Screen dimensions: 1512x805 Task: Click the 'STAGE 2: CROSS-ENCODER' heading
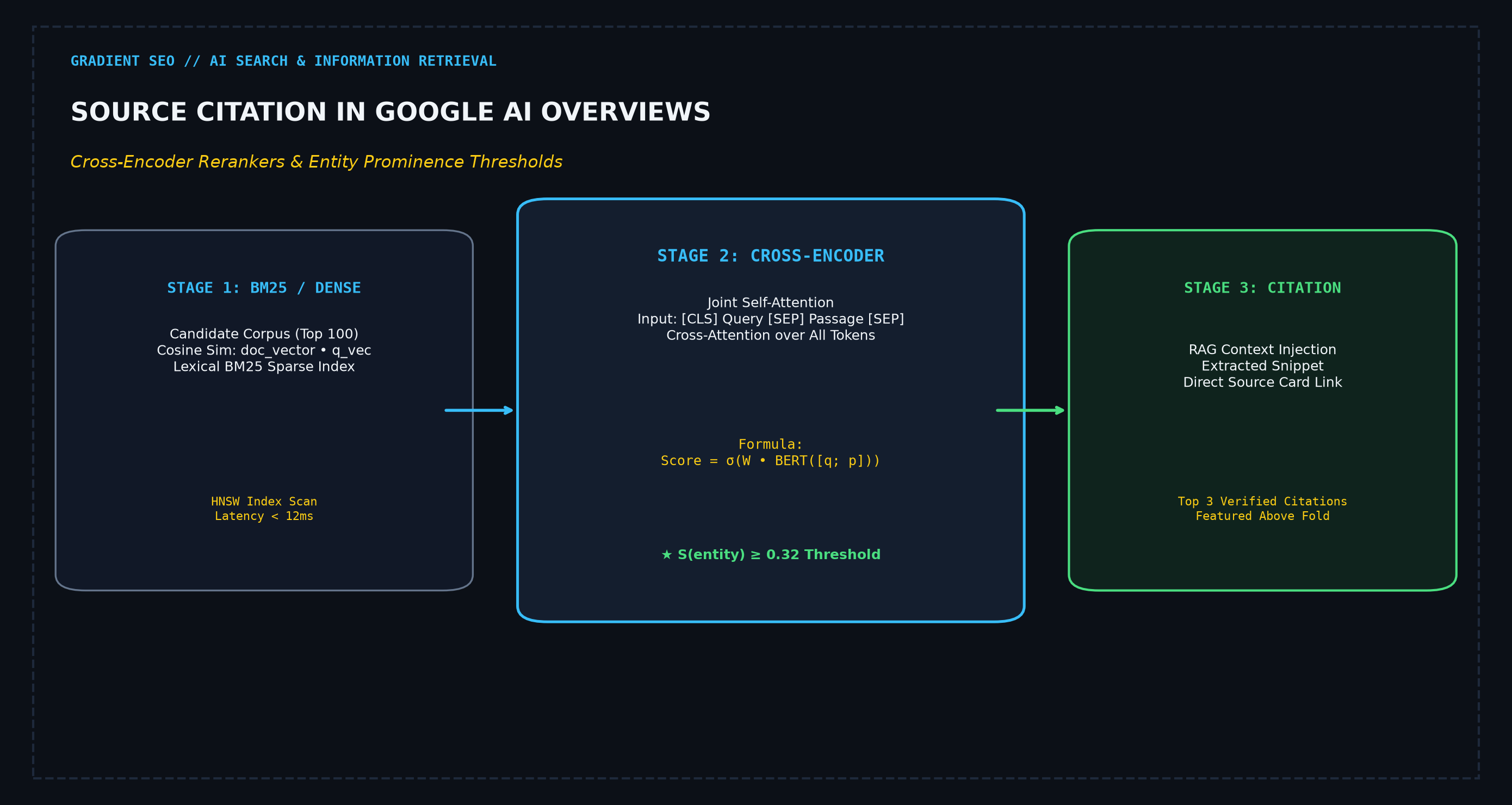coord(770,256)
